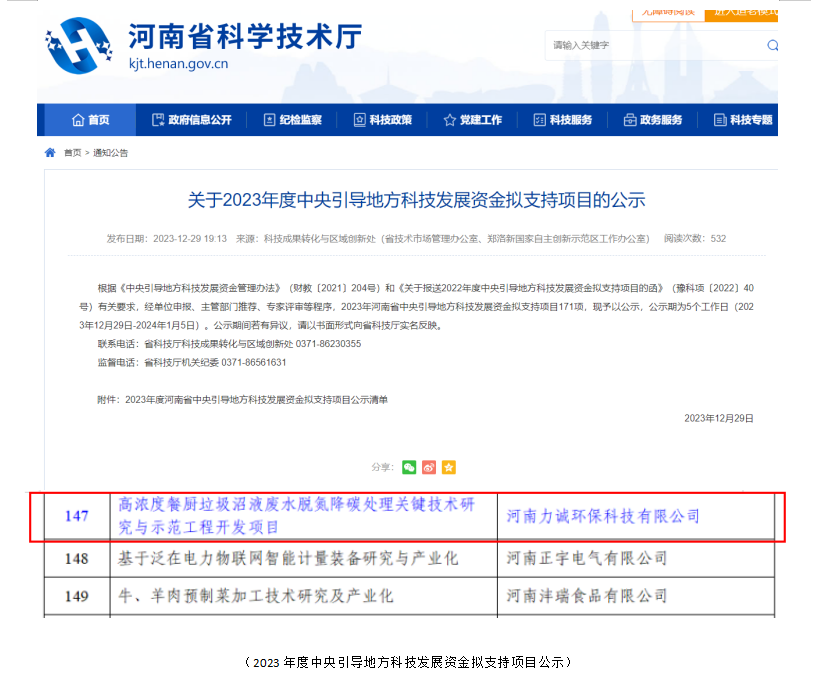The width and height of the screenshot is (815, 685).
Task: Share the article via Weibo icon
Action: (429, 467)
